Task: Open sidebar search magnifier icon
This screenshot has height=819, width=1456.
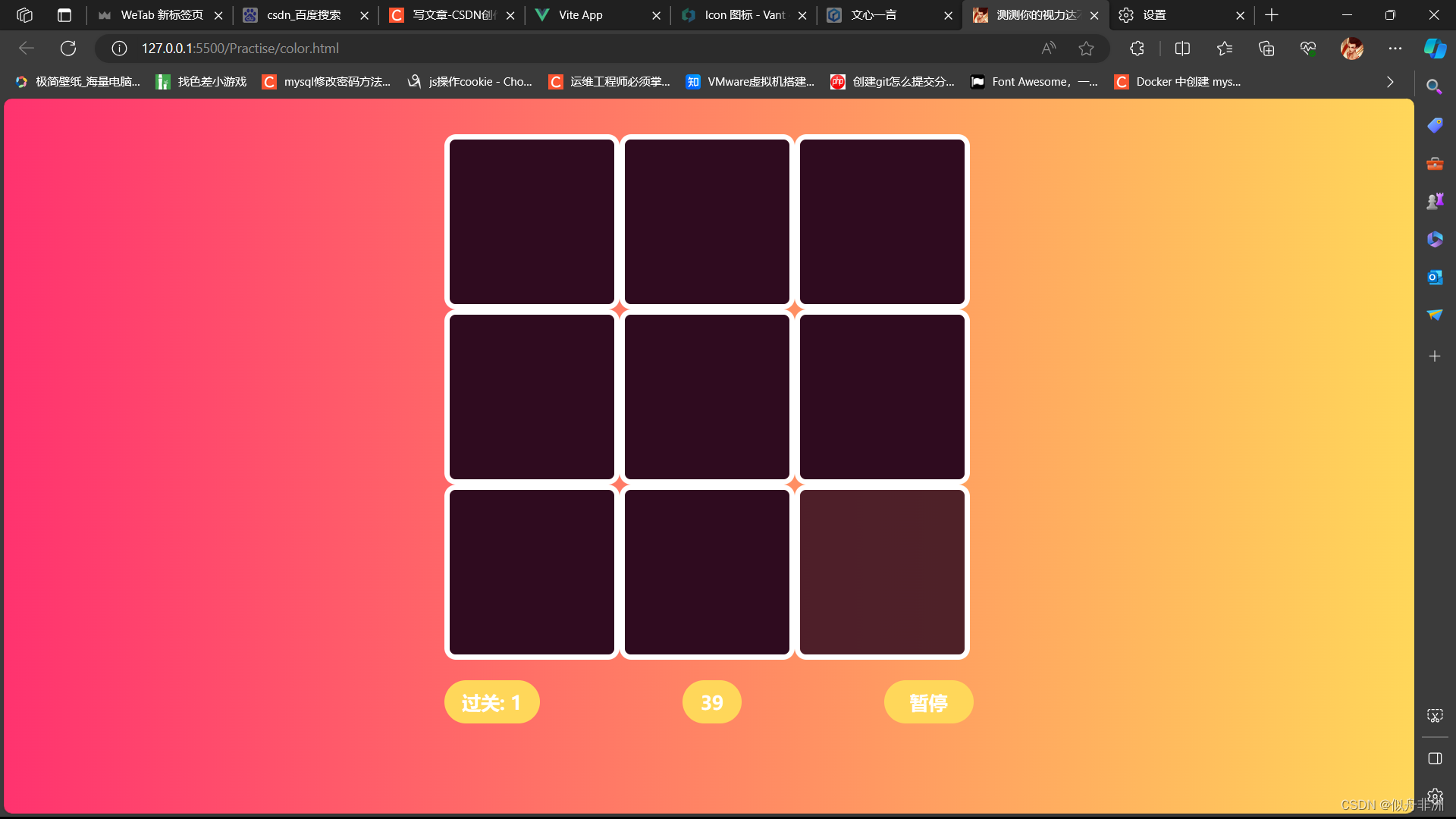Action: (1434, 86)
